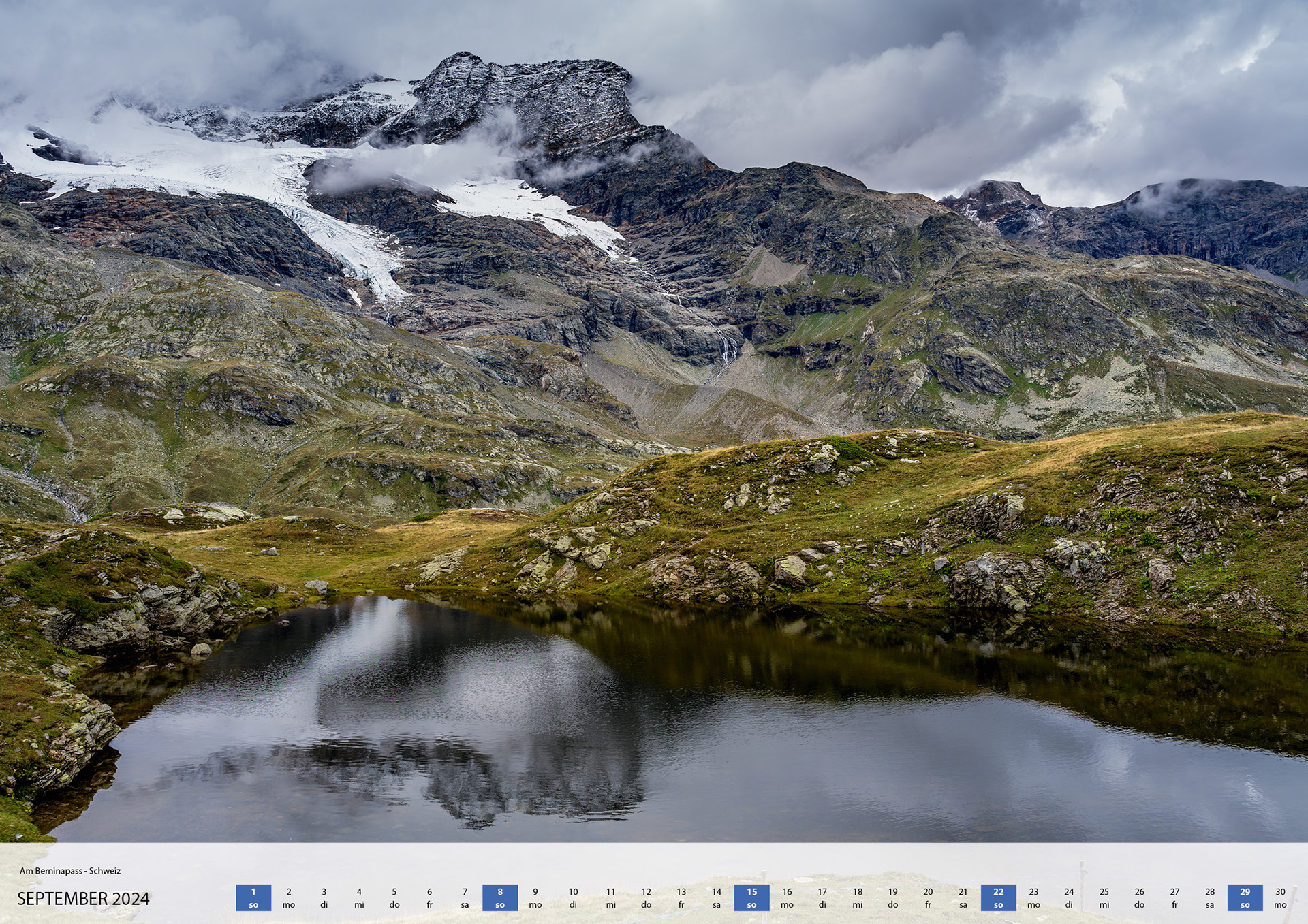Click the 'Am Berninapass - Schweiz' caption
The height and width of the screenshot is (924, 1308).
(70, 870)
